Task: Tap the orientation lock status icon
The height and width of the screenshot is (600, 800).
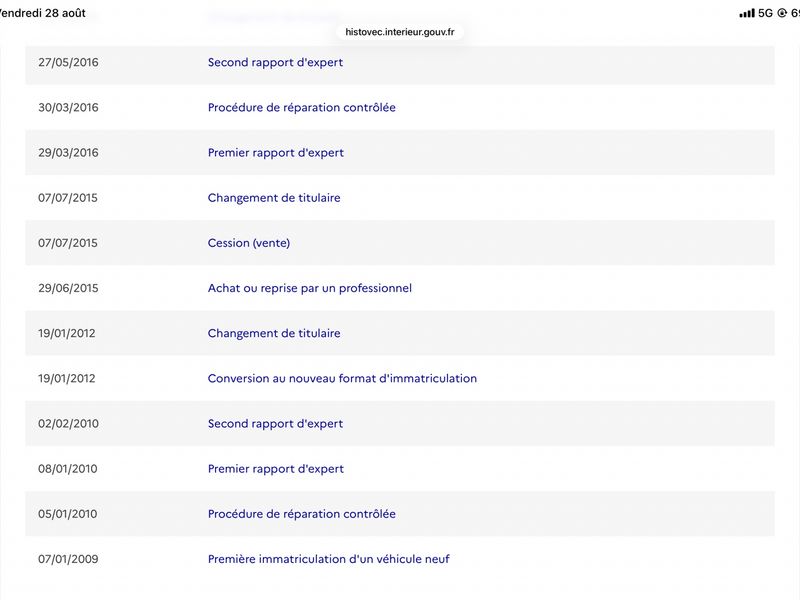Action: 782,13
